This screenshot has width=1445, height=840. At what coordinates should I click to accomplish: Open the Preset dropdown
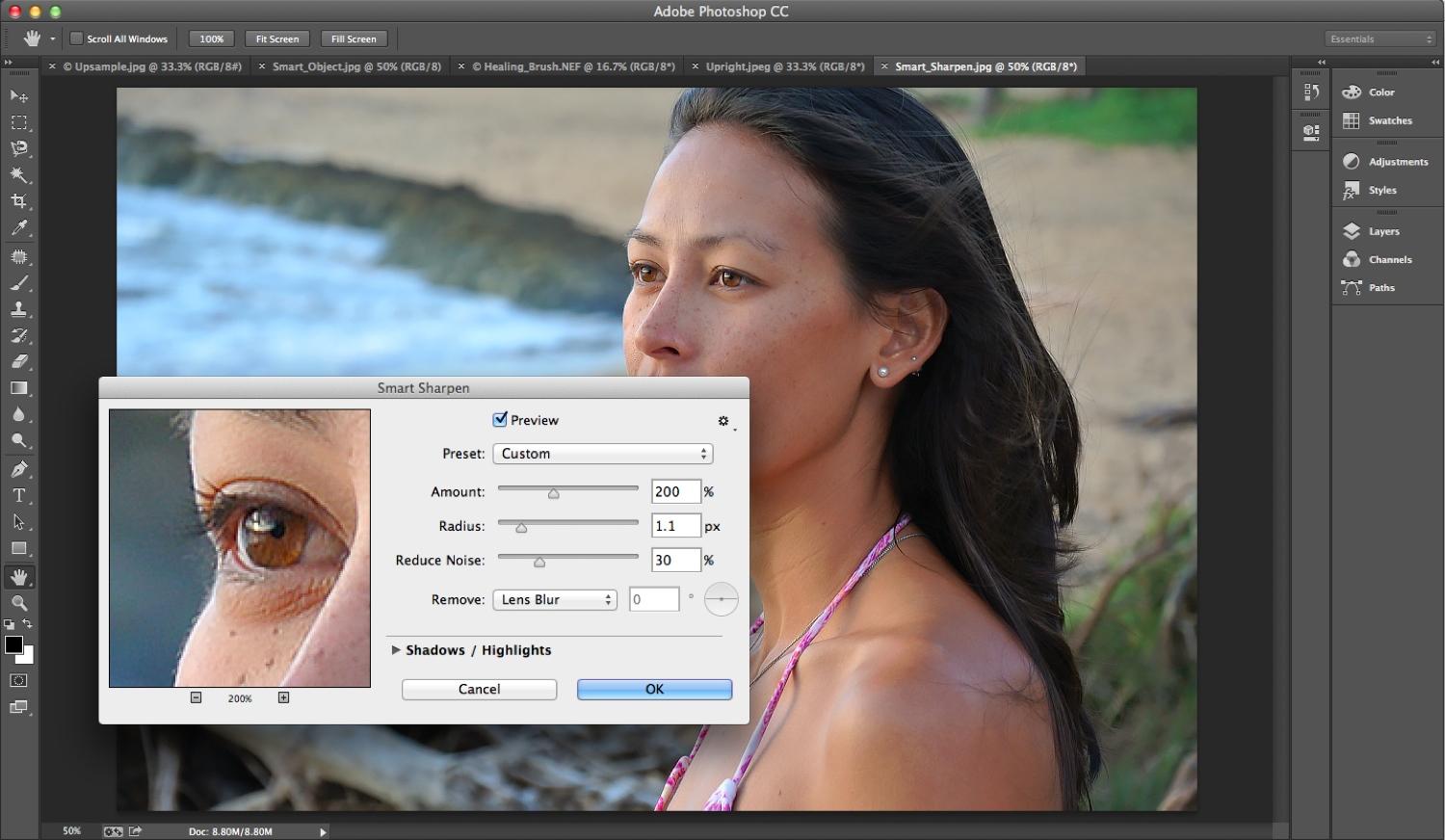click(602, 454)
